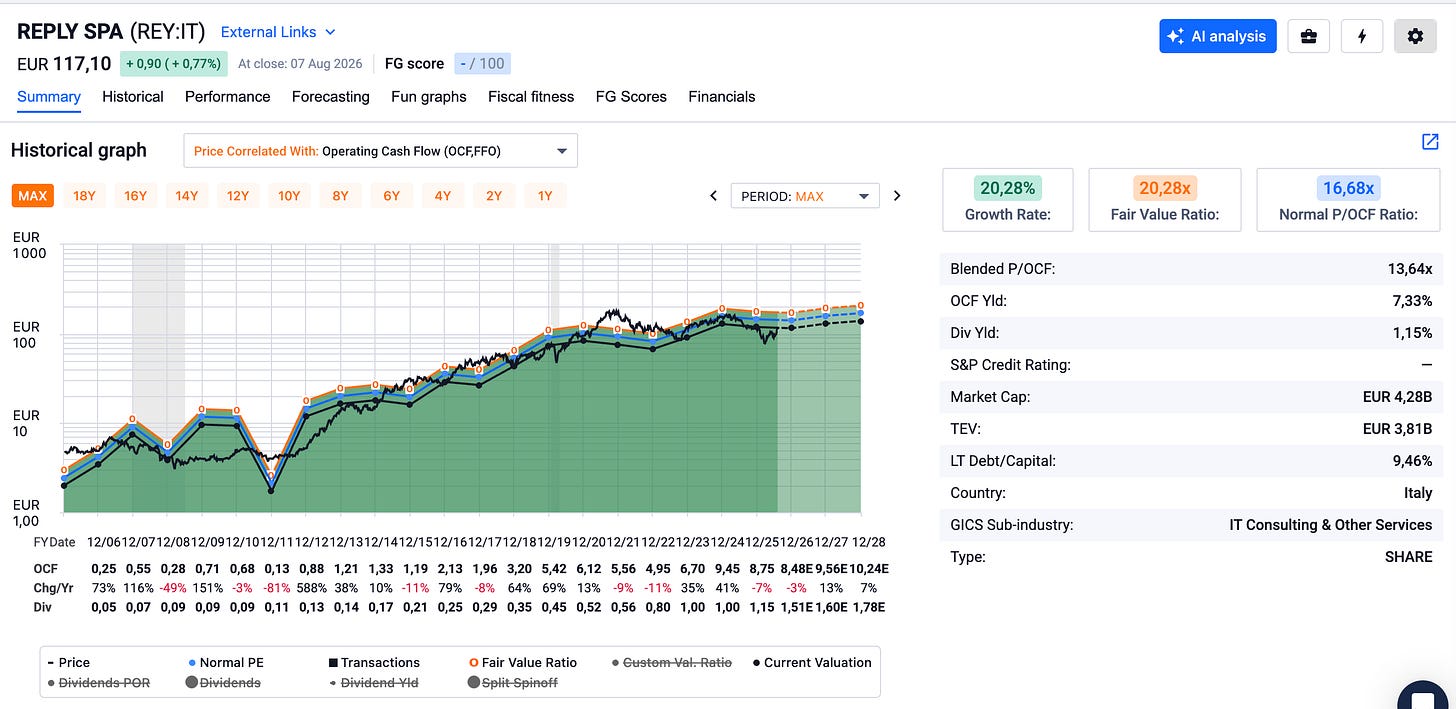Click the AI analysis button
This screenshot has width=1456, height=709.
(1217, 36)
